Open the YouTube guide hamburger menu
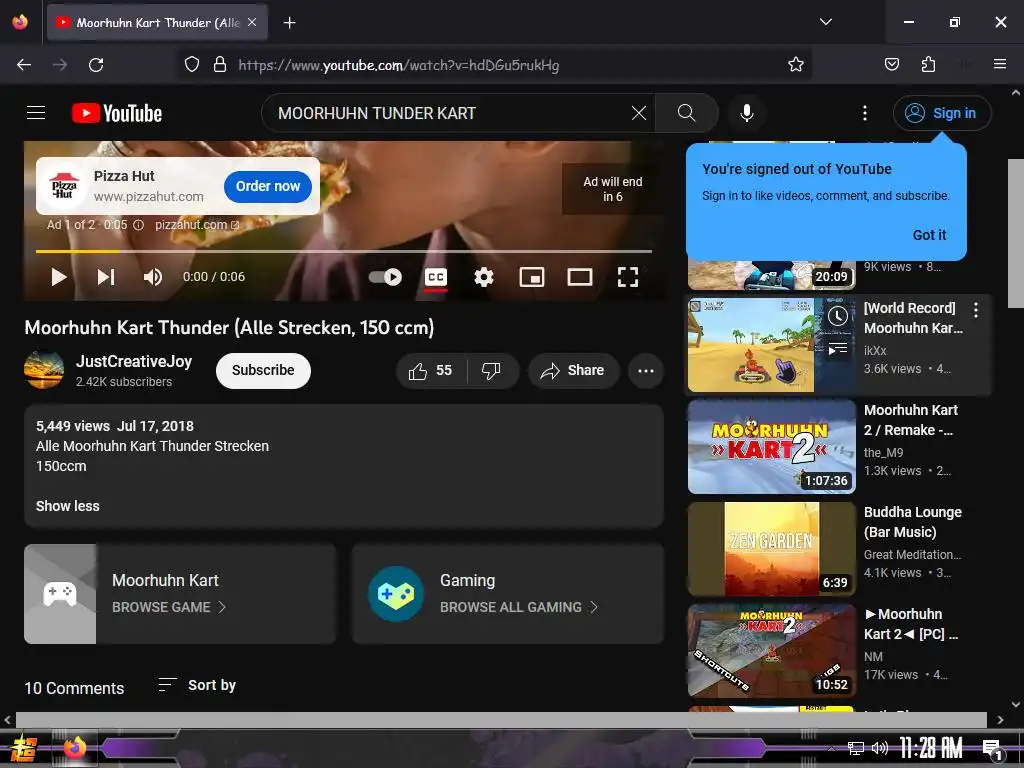1024x768 pixels. 36,113
